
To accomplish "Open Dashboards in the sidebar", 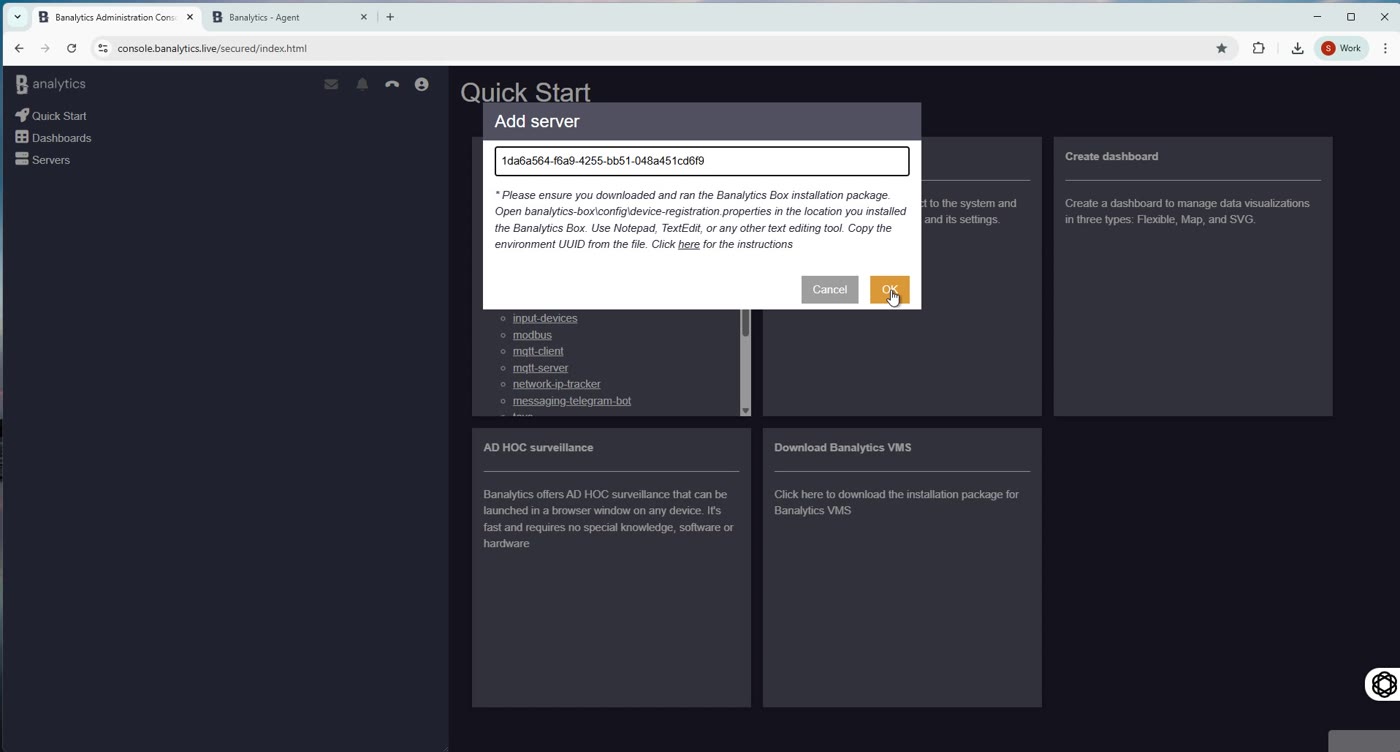I will coord(61,138).
